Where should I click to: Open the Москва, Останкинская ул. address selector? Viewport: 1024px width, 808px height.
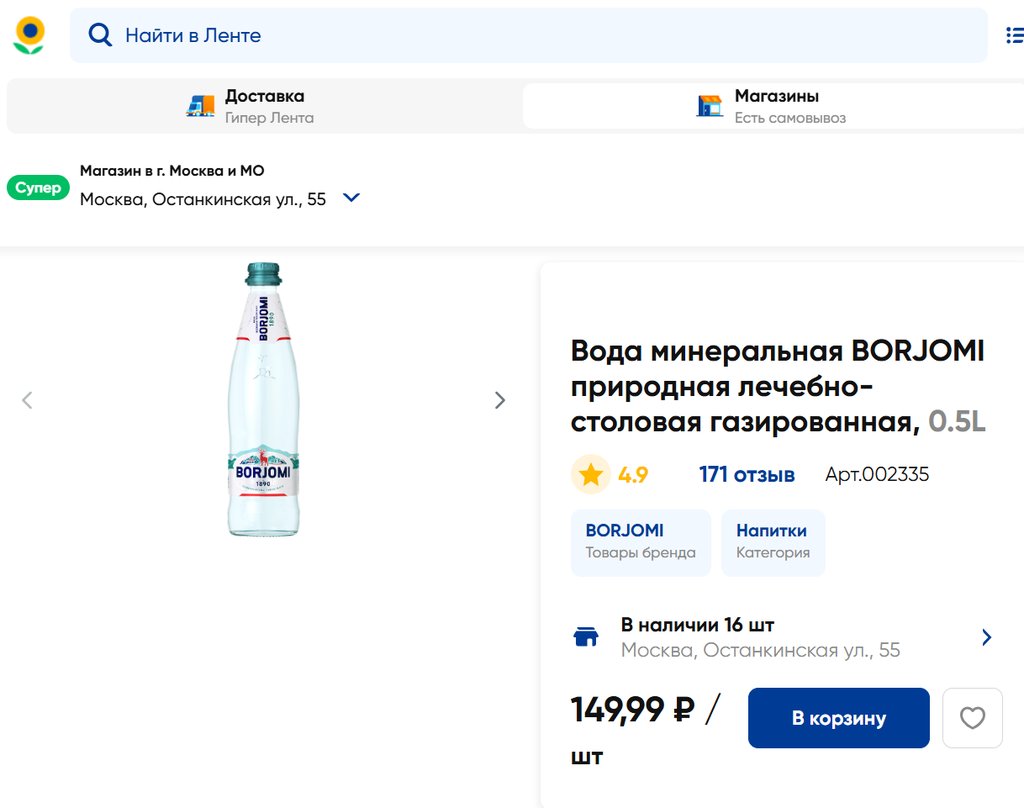click(203, 199)
